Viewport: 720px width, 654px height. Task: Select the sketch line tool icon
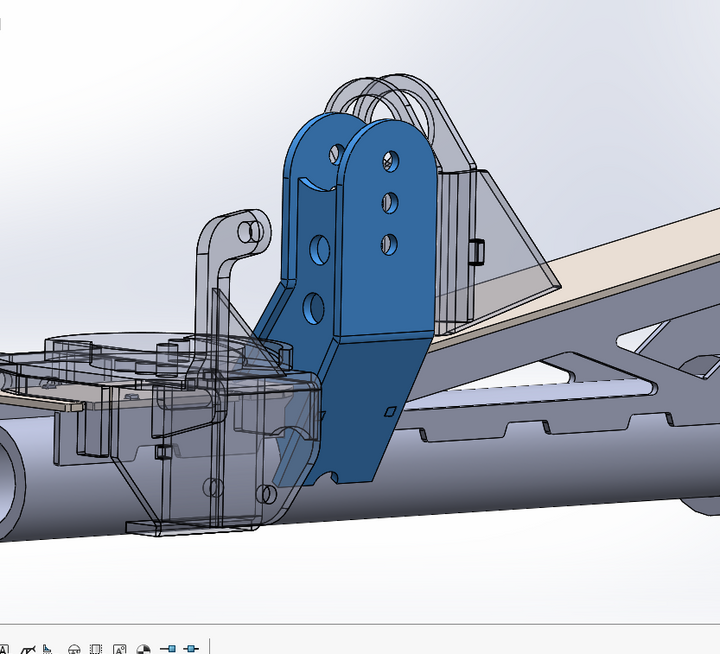(x=28, y=649)
